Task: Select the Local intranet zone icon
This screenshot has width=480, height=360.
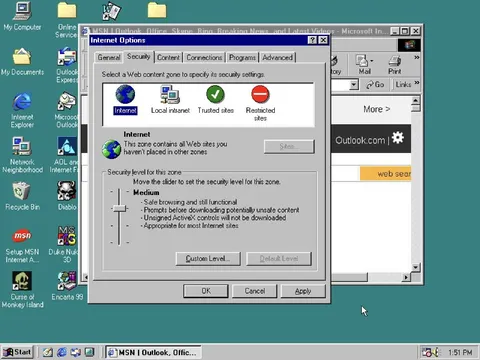Action: (170, 95)
